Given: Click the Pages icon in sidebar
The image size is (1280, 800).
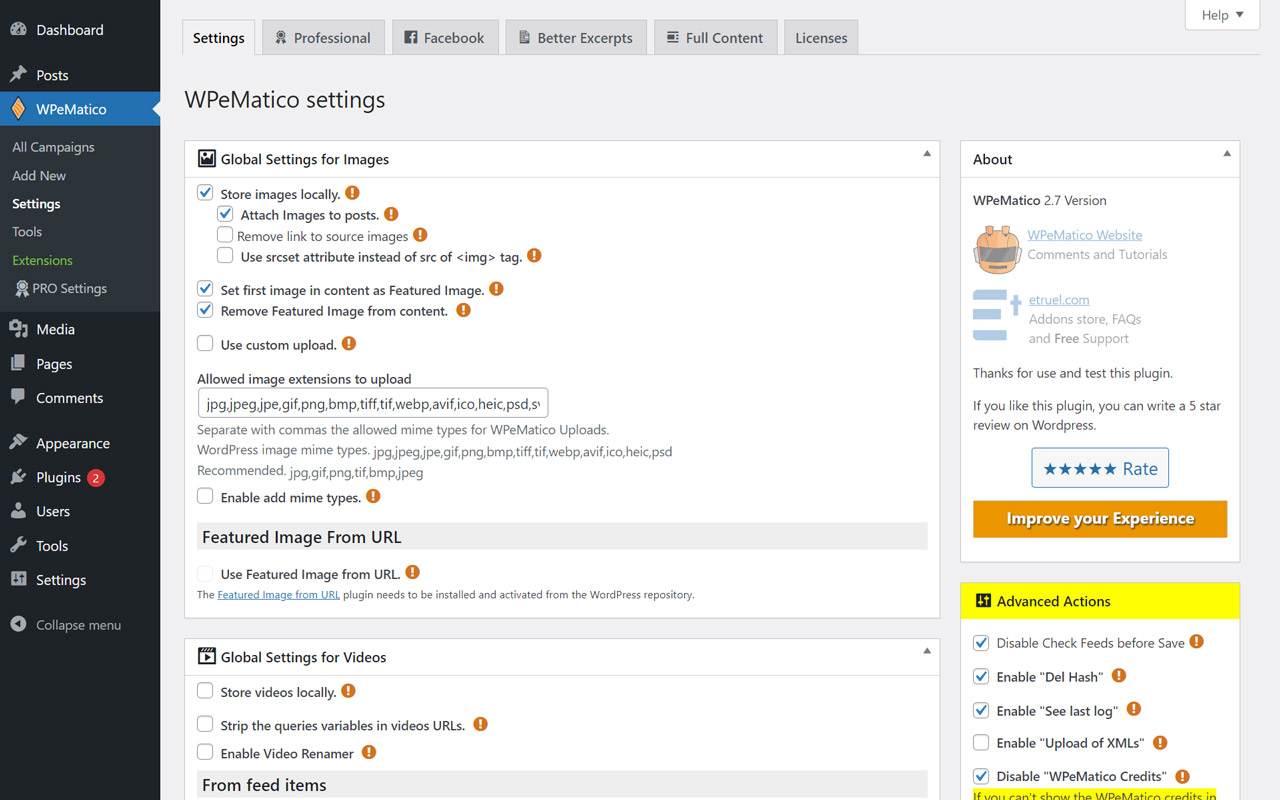Looking at the screenshot, I should [x=18, y=364].
